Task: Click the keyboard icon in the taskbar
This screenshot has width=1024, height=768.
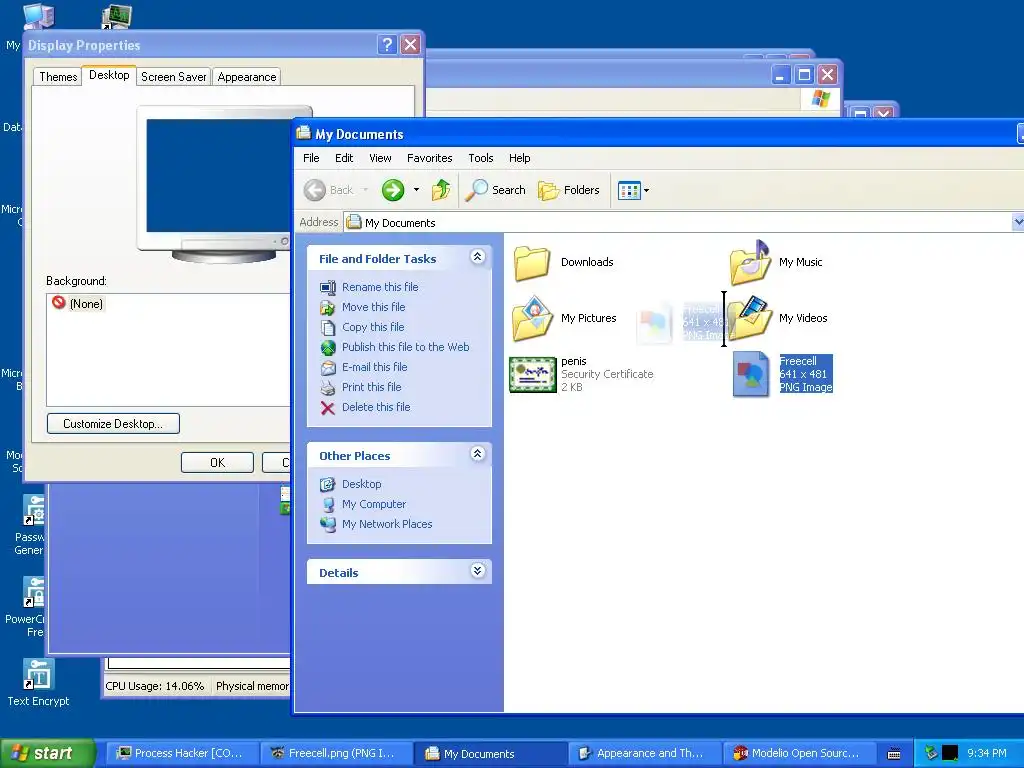Action: (894, 754)
